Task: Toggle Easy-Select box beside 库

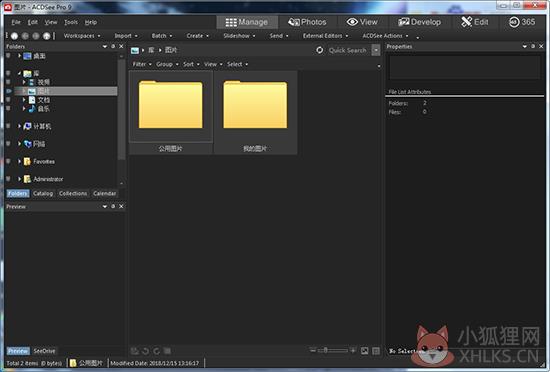Action: [x=8, y=73]
